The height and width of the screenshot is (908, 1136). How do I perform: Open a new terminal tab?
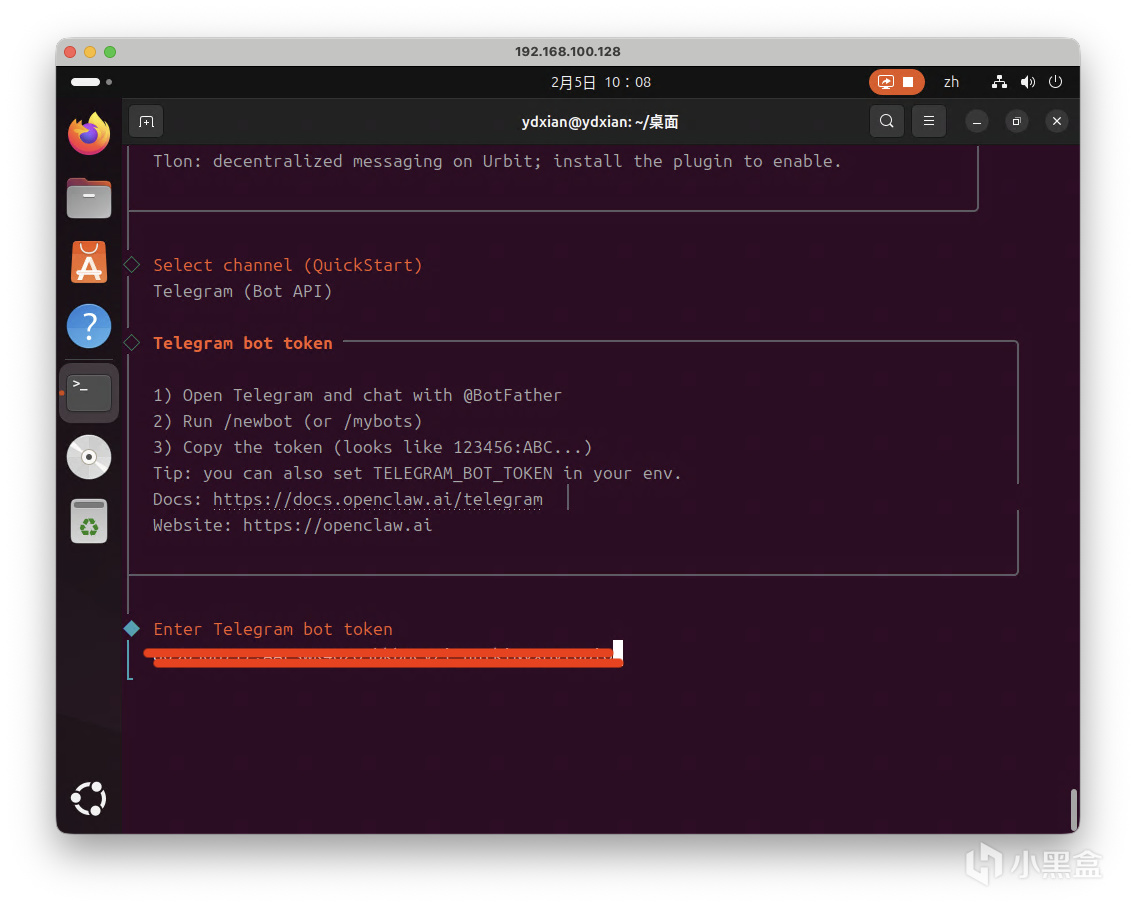coord(146,122)
